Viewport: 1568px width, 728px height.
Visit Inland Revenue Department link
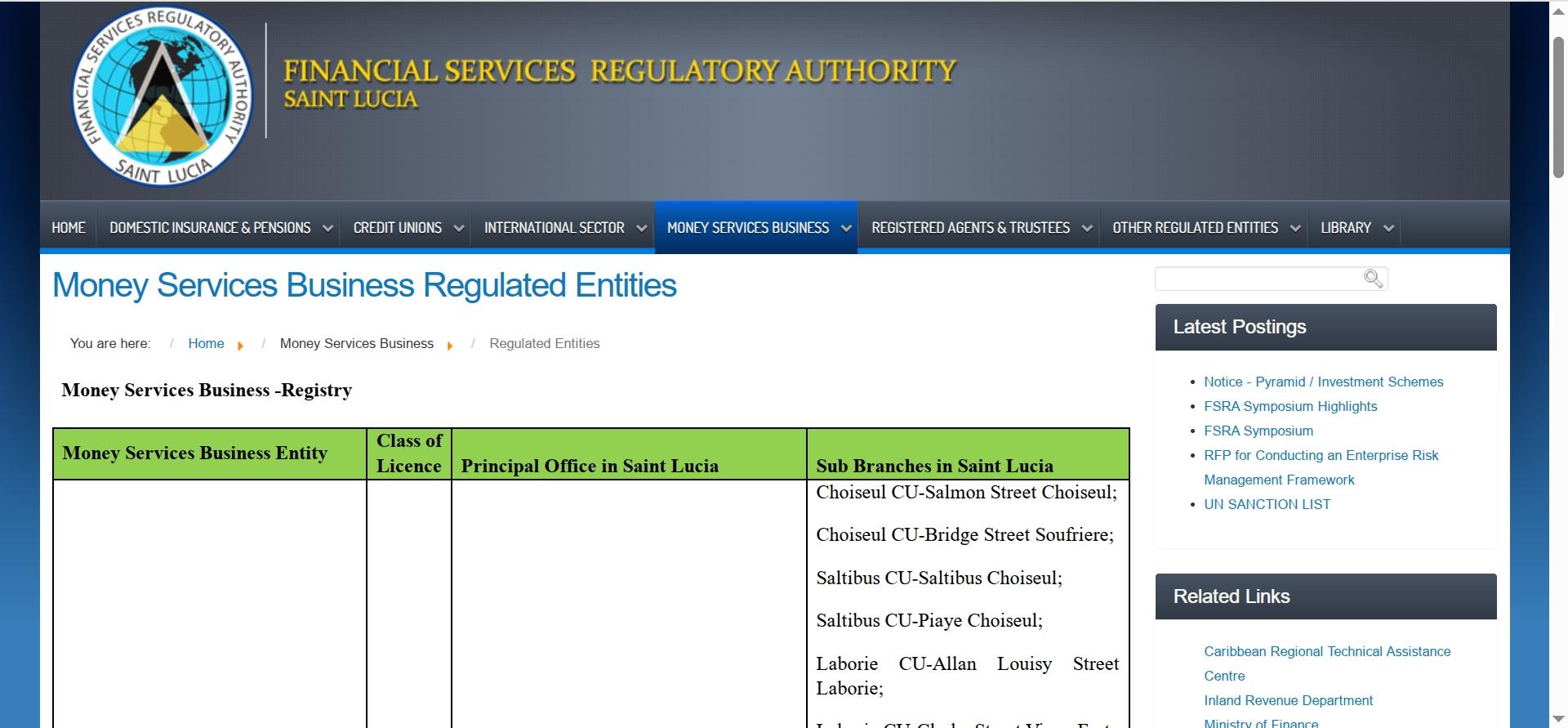tap(1288, 700)
